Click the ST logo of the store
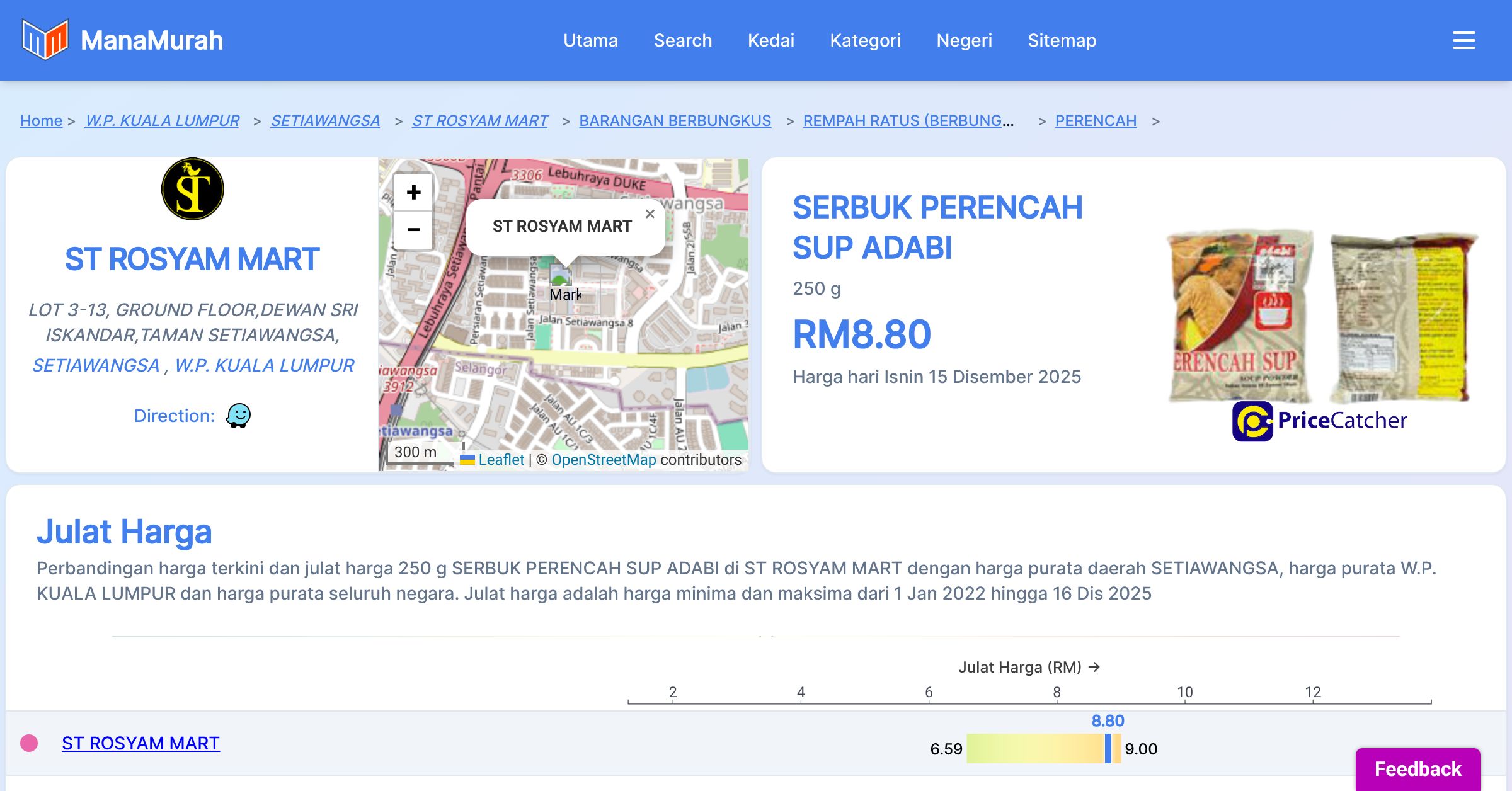The height and width of the screenshot is (791, 1512). 193,189
